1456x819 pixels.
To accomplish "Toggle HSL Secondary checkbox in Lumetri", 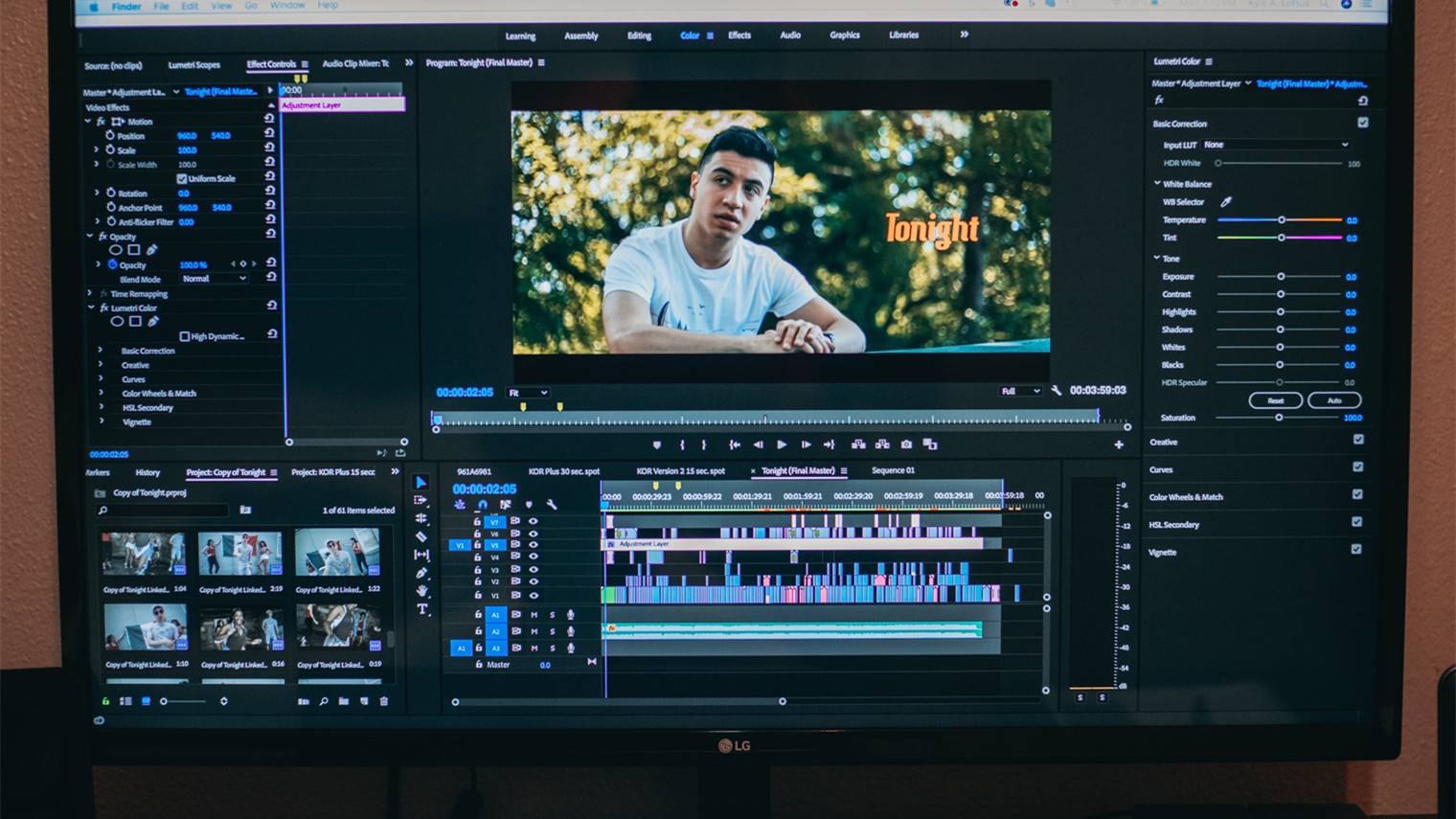I will [x=1356, y=522].
